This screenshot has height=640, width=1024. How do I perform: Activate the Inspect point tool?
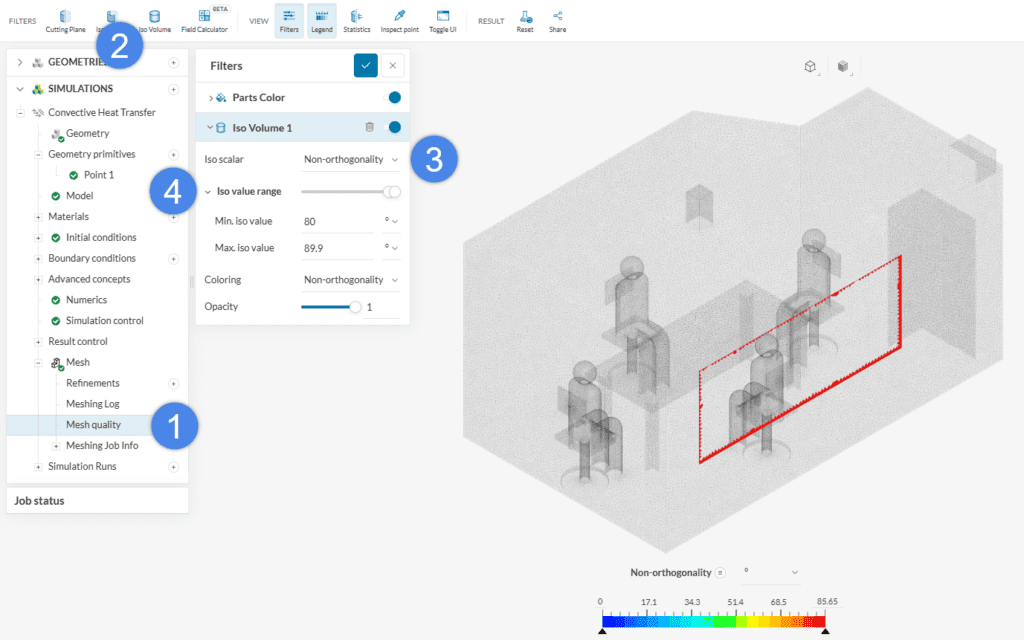pyautogui.click(x=399, y=20)
